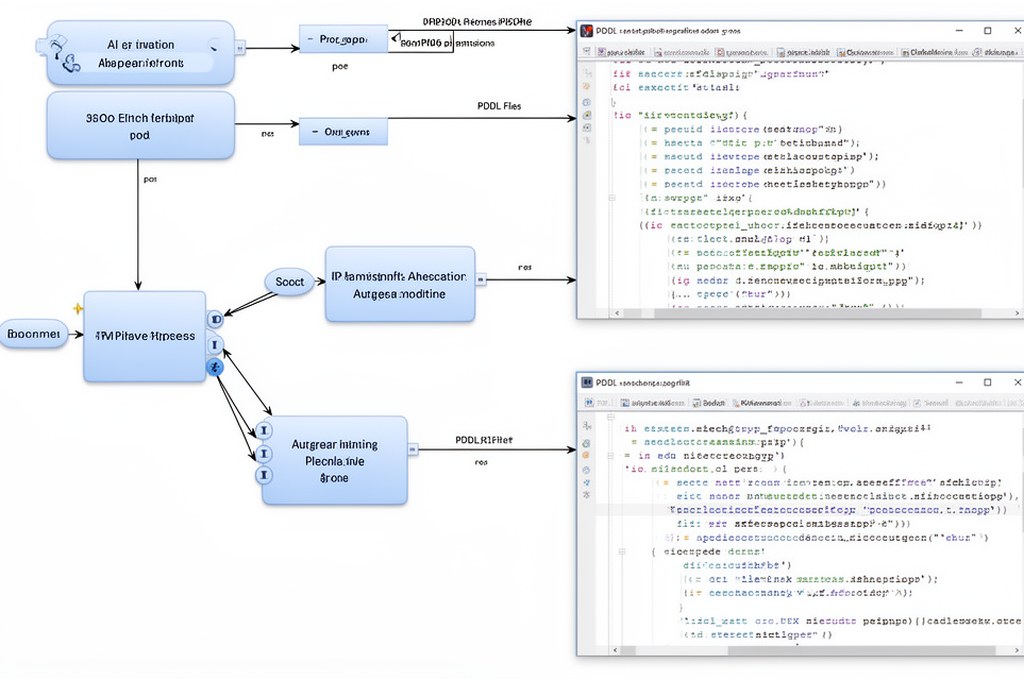Image resolution: width=1024 pixels, height=680 pixels.
Task: Select the 'D' port on the Pitave node
Action: (x=215, y=319)
